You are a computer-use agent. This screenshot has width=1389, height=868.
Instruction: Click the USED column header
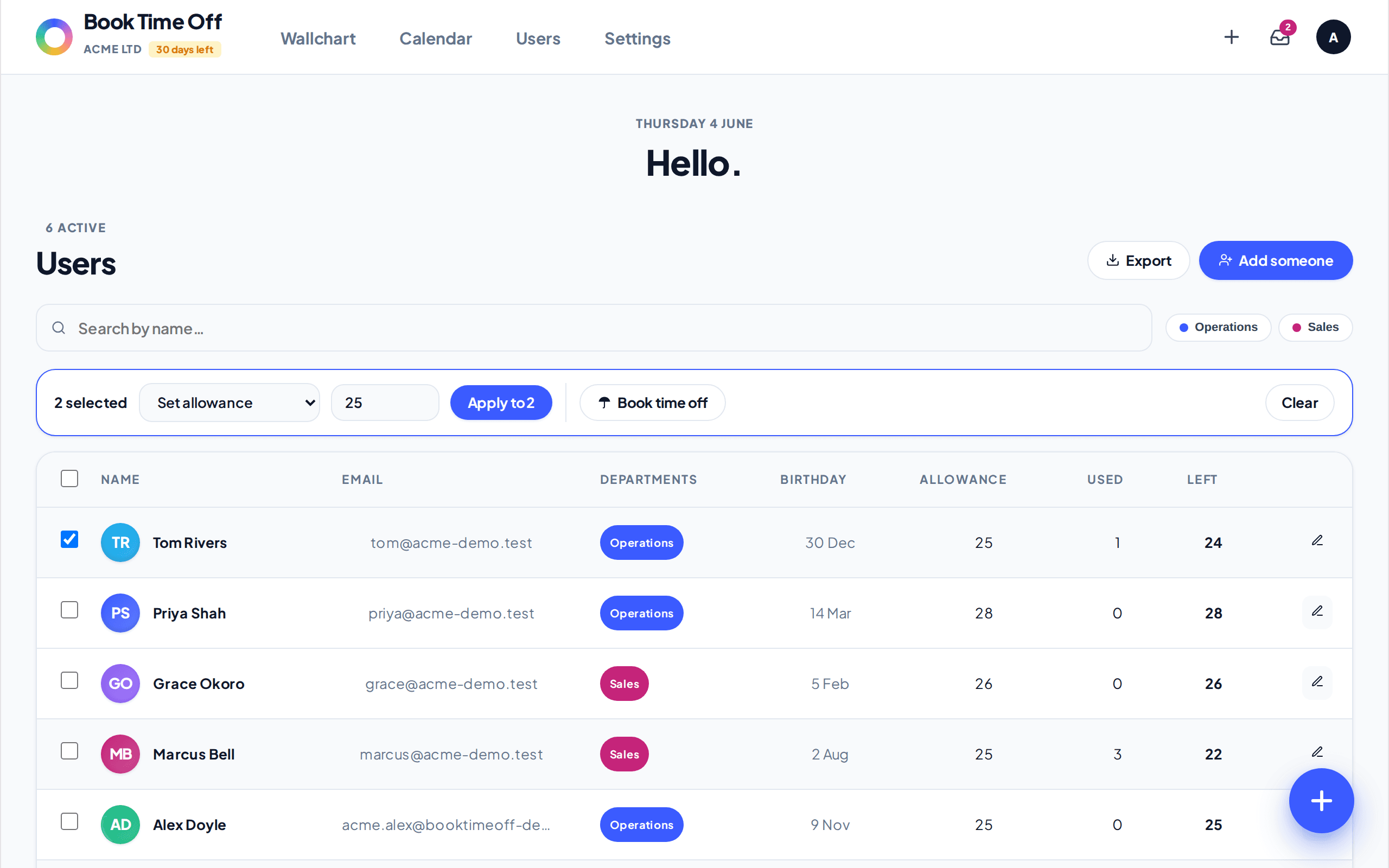click(x=1105, y=480)
